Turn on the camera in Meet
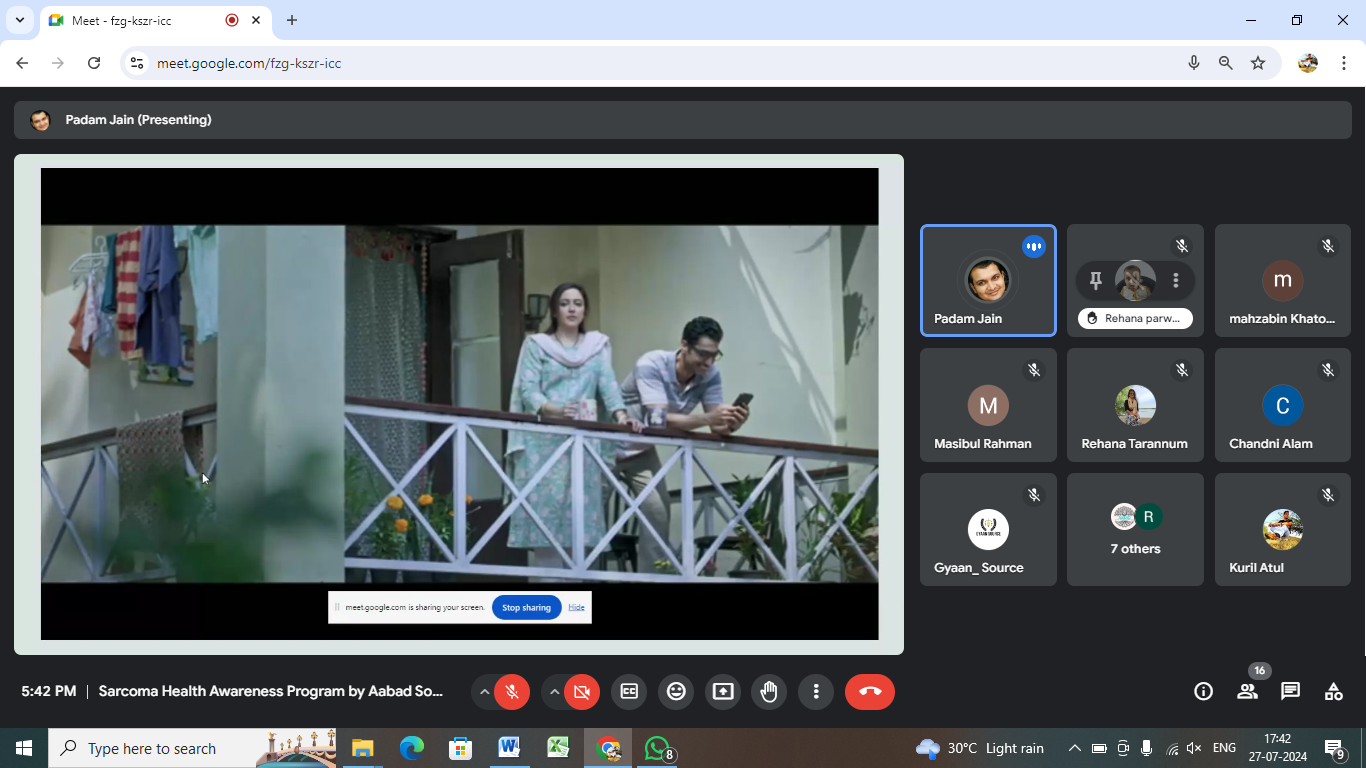1366x768 pixels. coord(582,691)
